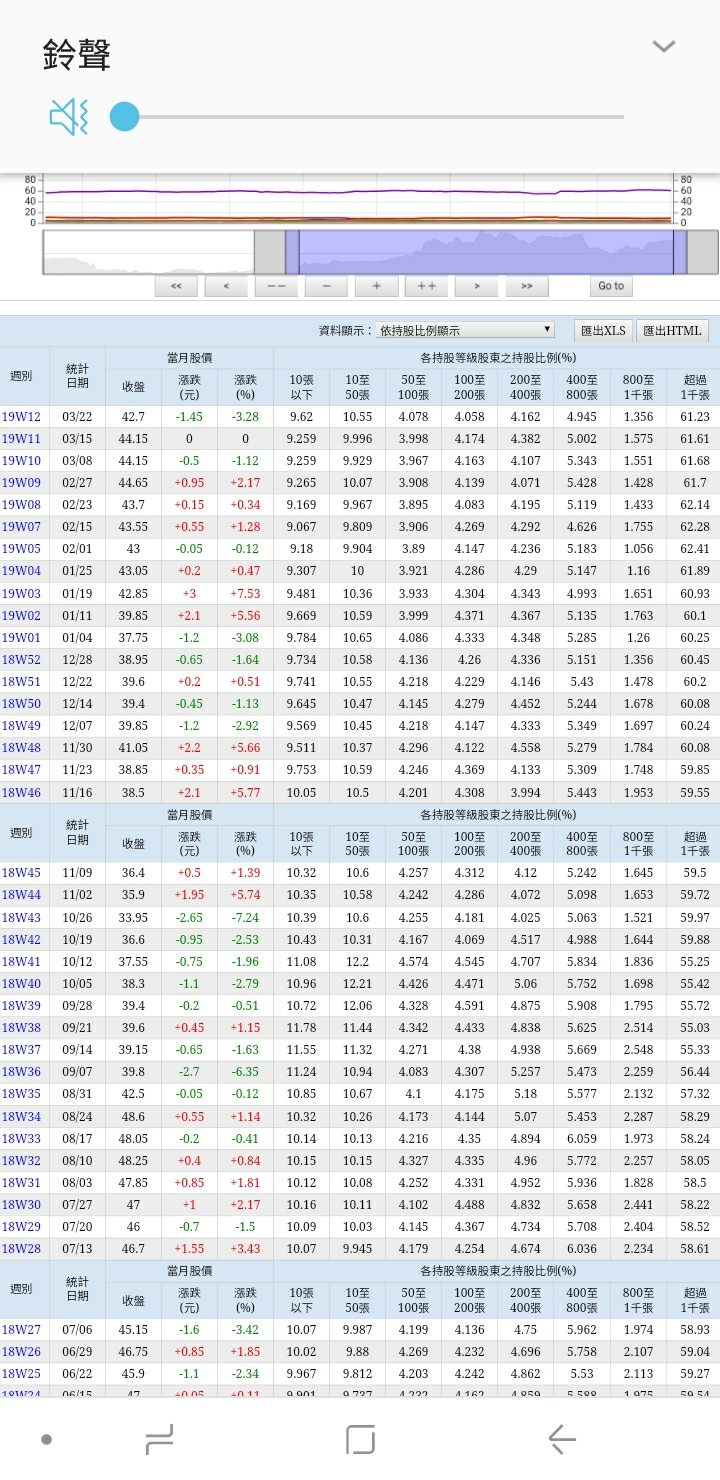
Task: Open week link 19W12
Action: click(21, 417)
